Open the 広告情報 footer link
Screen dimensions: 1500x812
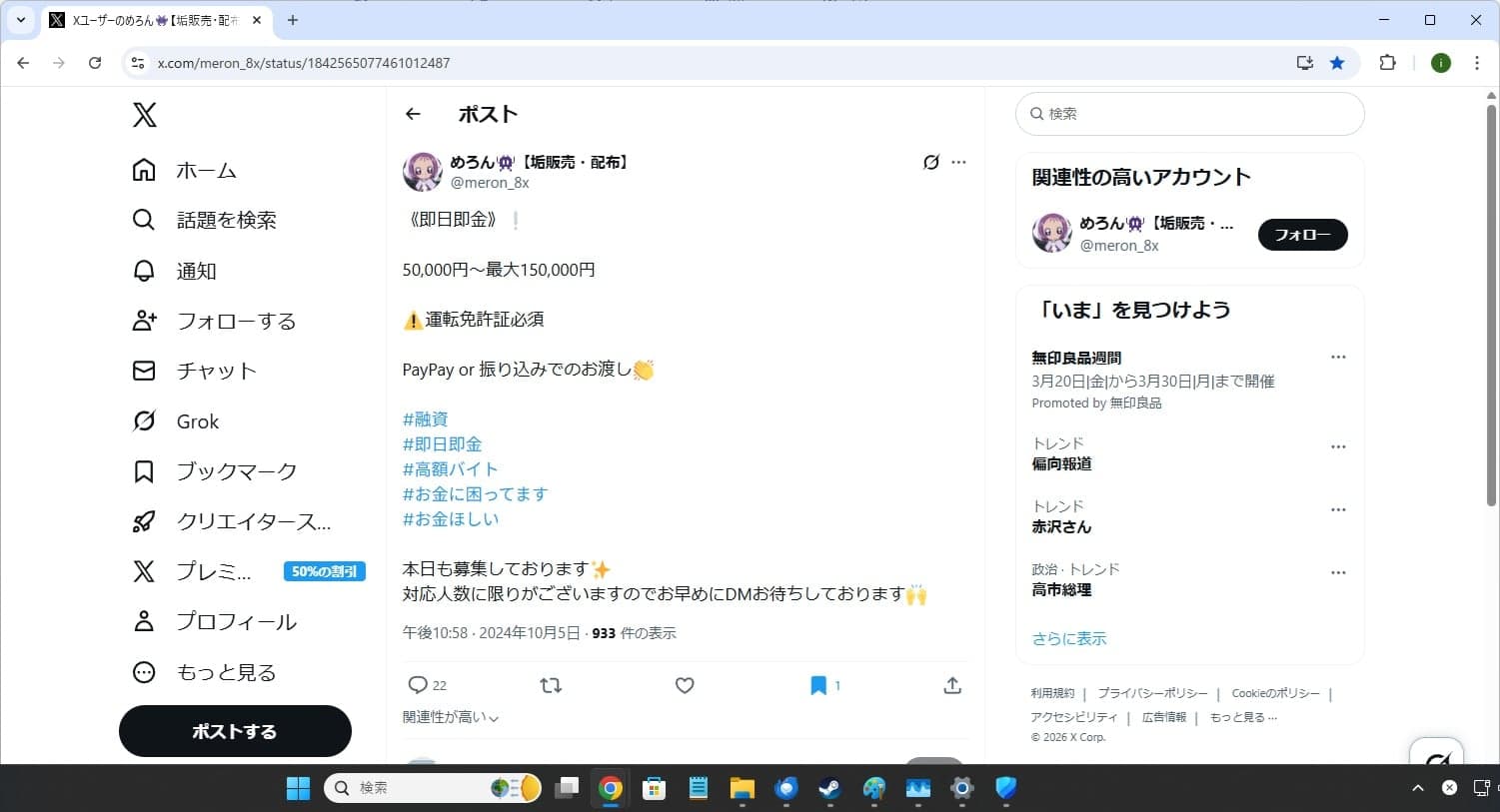(1164, 717)
